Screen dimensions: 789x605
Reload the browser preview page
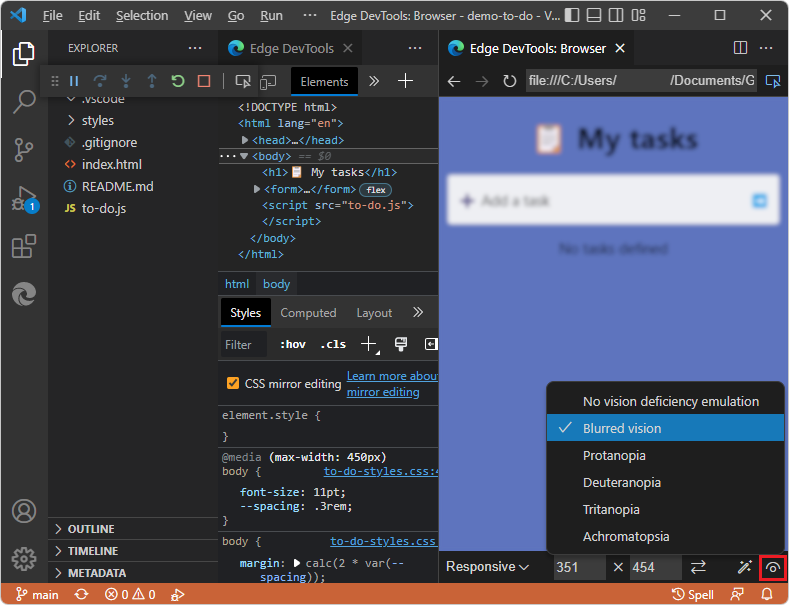(x=509, y=81)
